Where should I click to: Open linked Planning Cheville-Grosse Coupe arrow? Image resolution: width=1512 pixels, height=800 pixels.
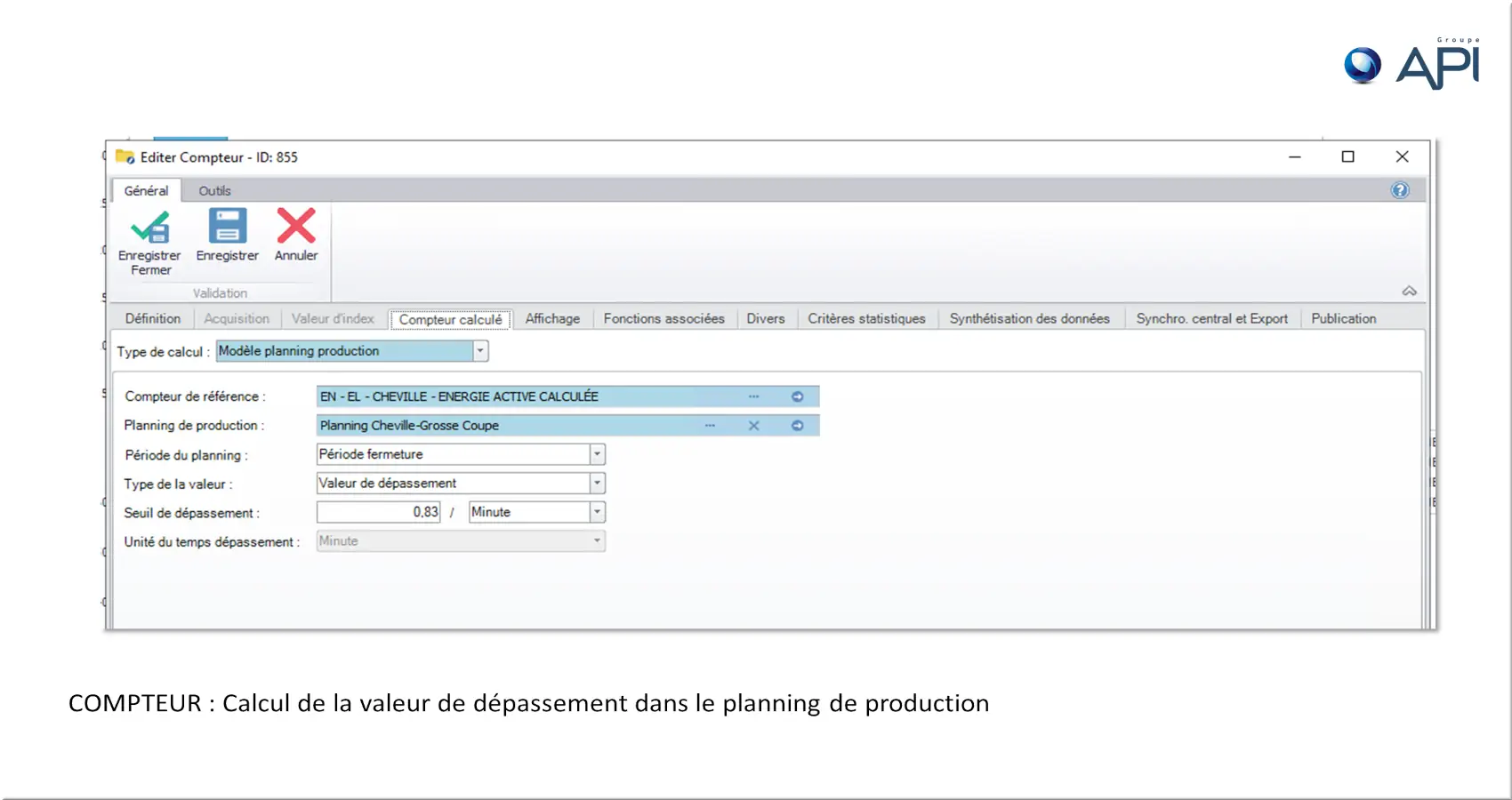tap(798, 426)
